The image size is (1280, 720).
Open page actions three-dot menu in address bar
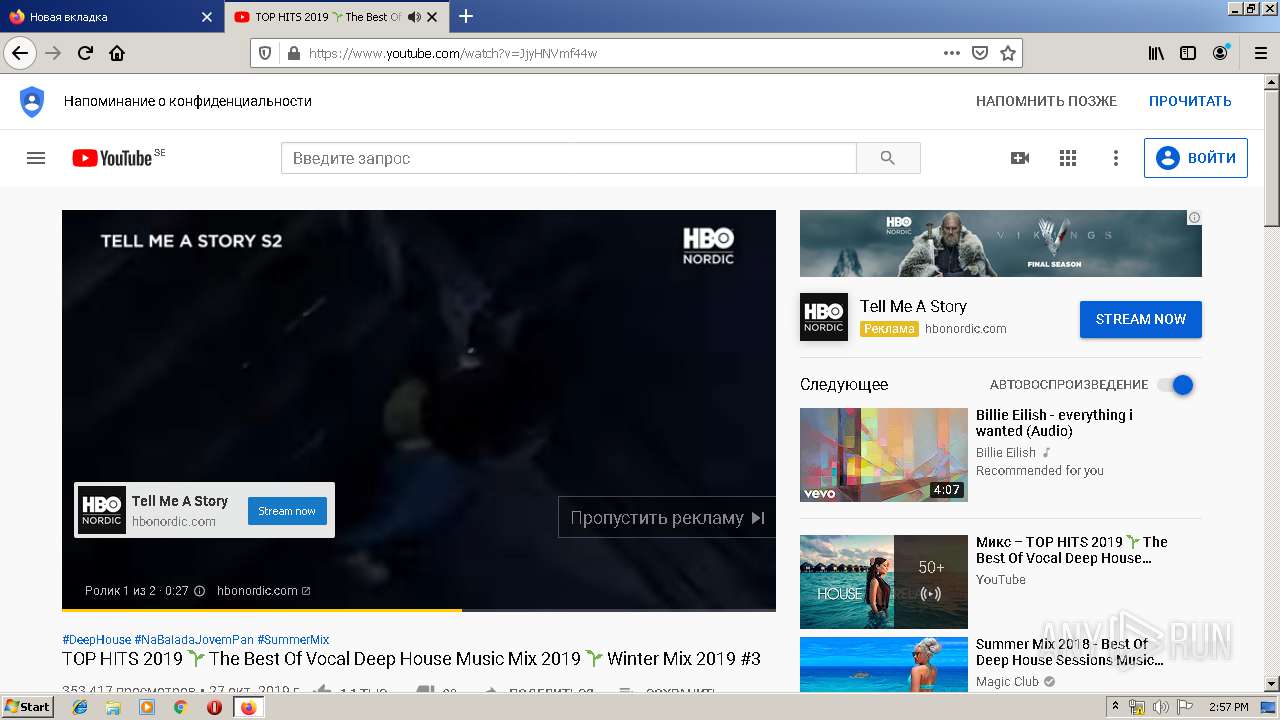952,53
